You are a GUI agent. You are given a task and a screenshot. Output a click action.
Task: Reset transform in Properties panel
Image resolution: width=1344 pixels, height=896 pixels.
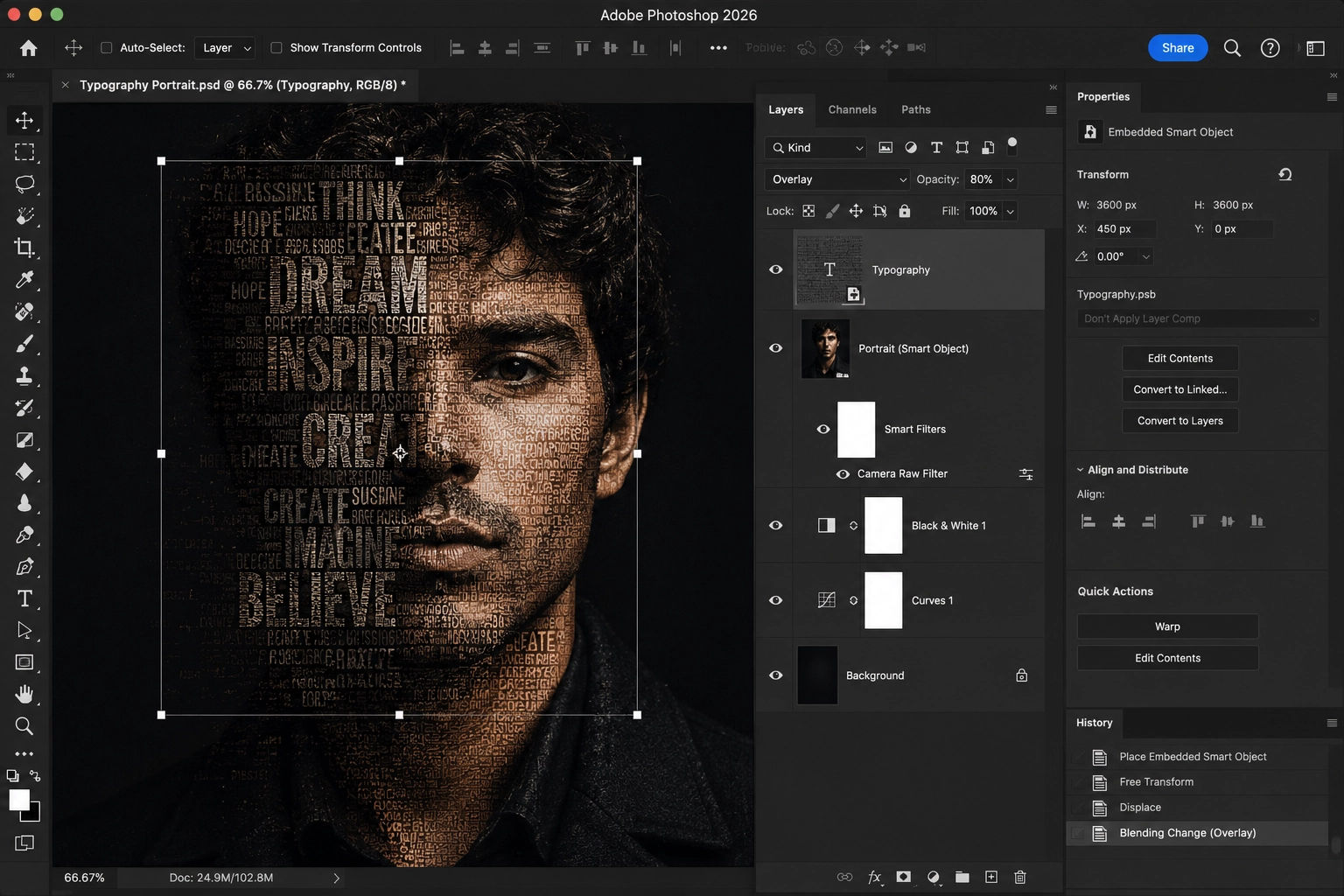[1284, 174]
